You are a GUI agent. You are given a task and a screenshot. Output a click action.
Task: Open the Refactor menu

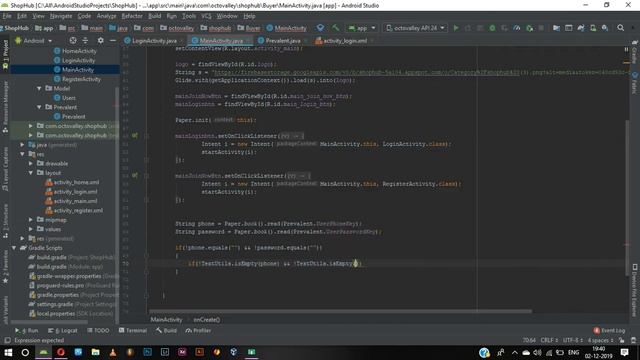click(132, 16)
